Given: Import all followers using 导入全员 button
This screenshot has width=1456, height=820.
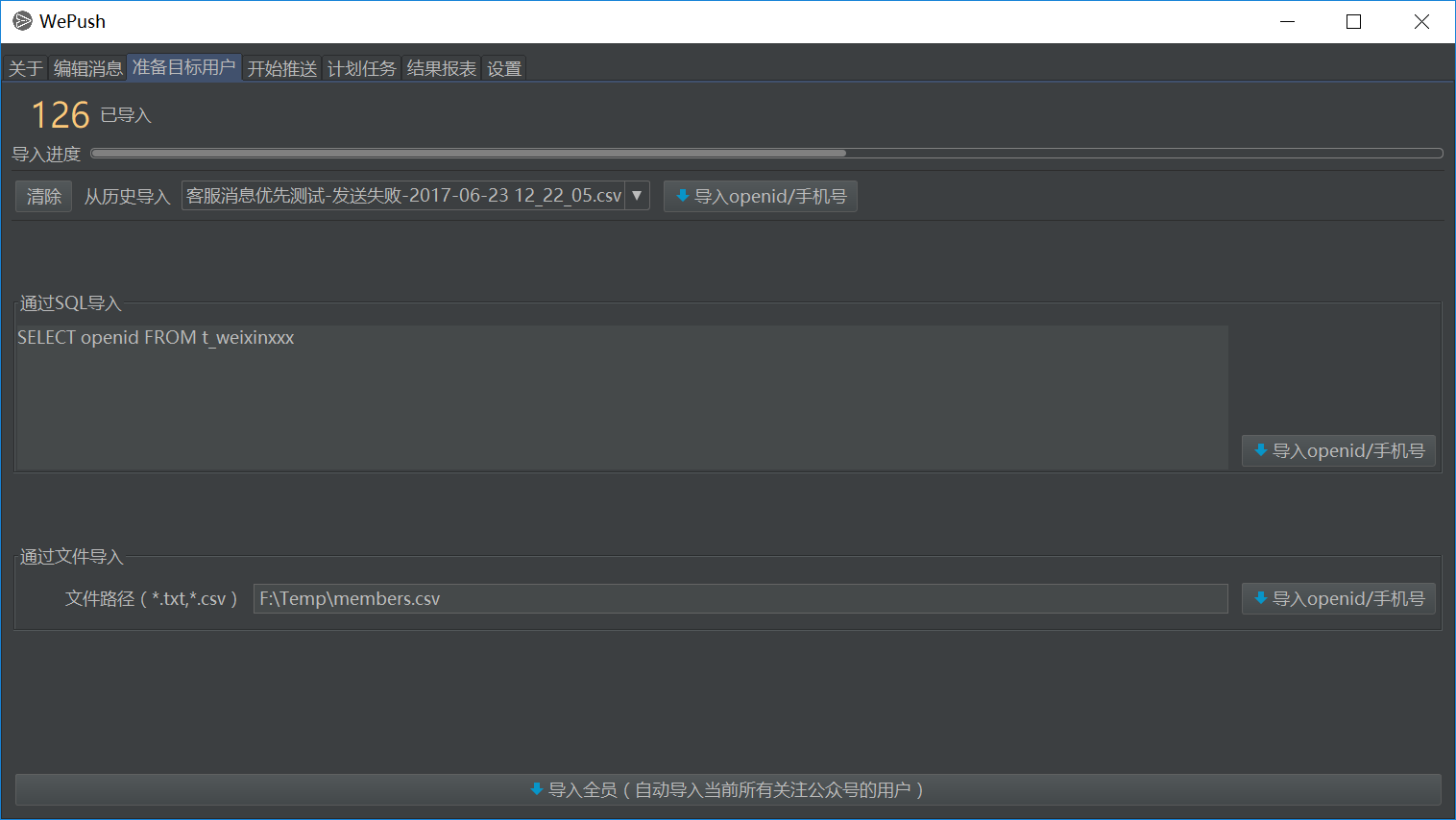Looking at the screenshot, I should (728, 789).
